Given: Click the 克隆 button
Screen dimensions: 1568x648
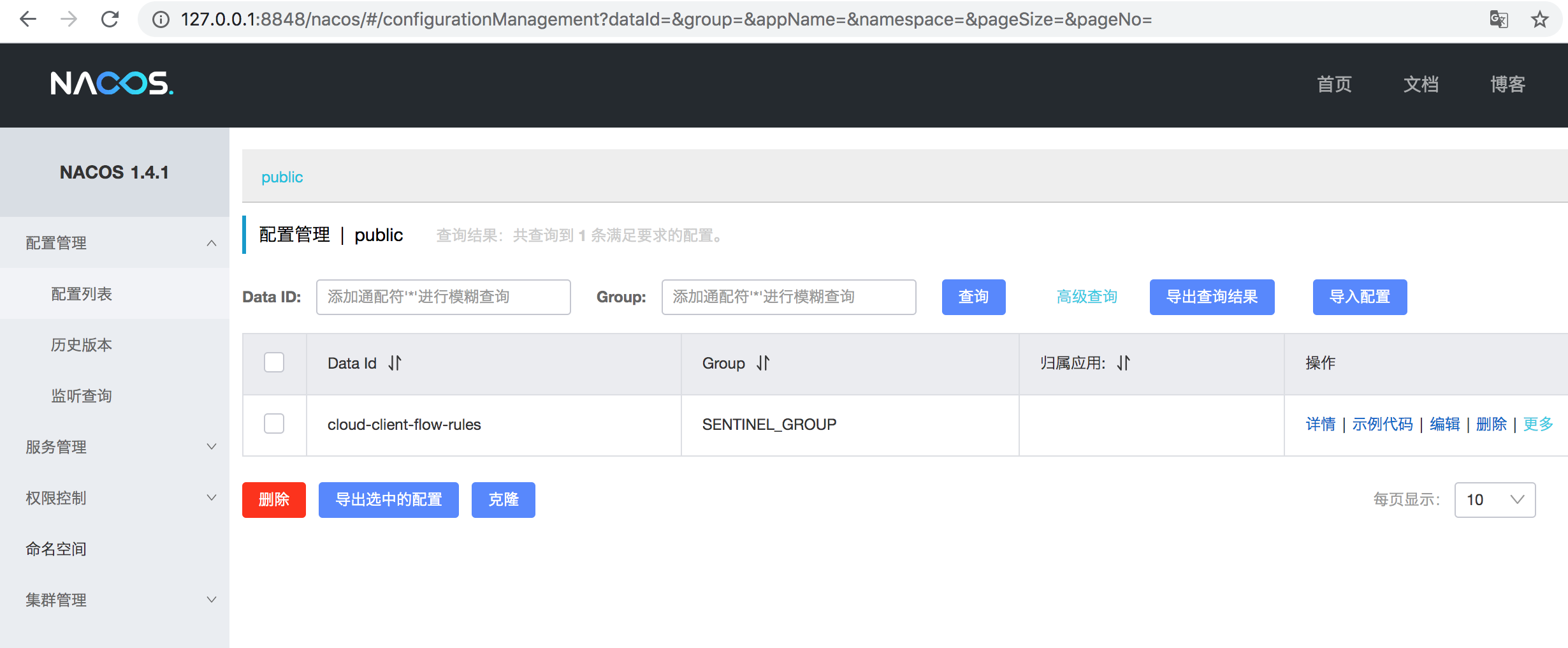Looking at the screenshot, I should pyautogui.click(x=504, y=499).
